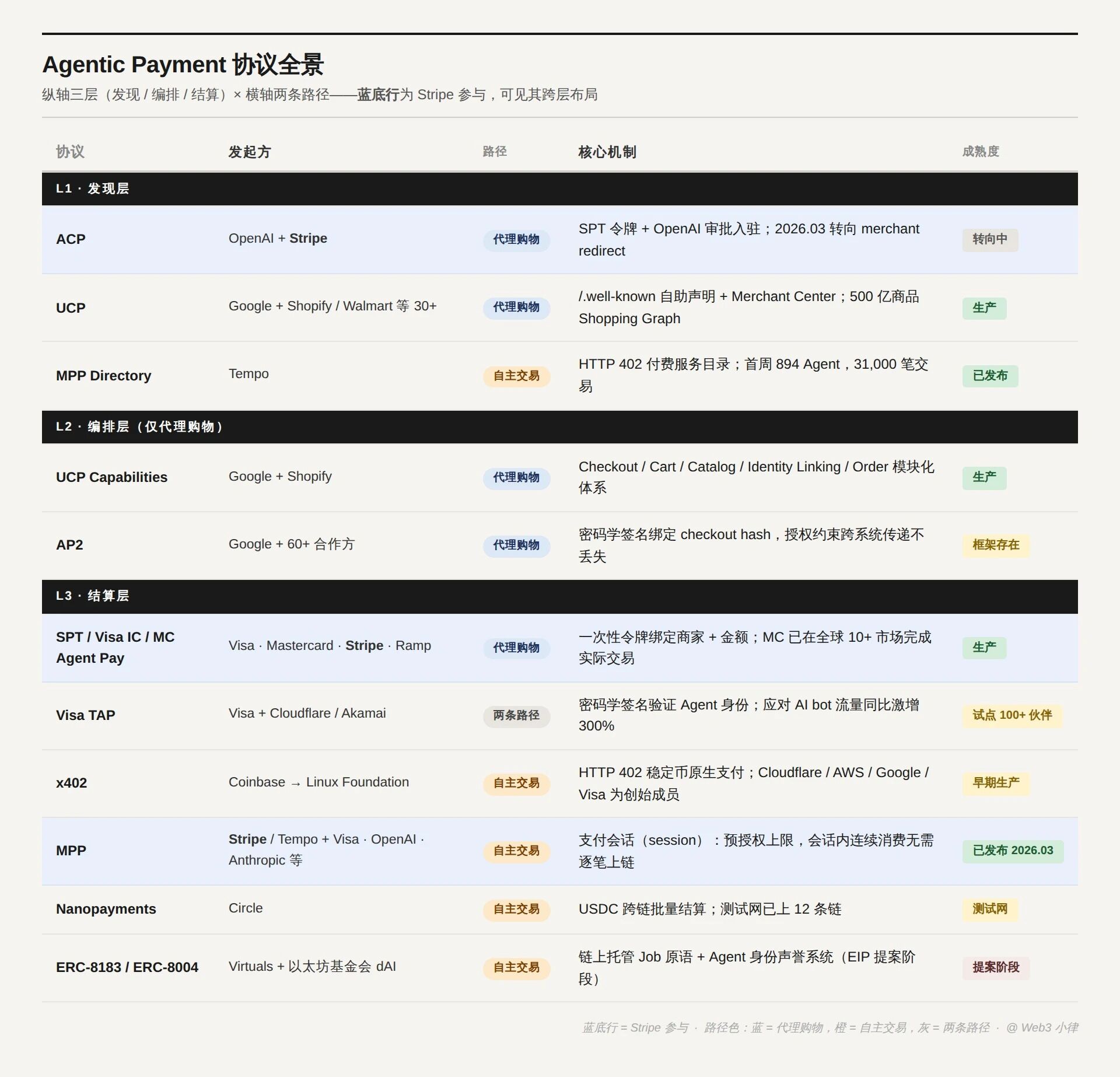The width and height of the screenshot is (1120, 1077).
Task: Click the 协议 column header
Action: pos(70,152)
